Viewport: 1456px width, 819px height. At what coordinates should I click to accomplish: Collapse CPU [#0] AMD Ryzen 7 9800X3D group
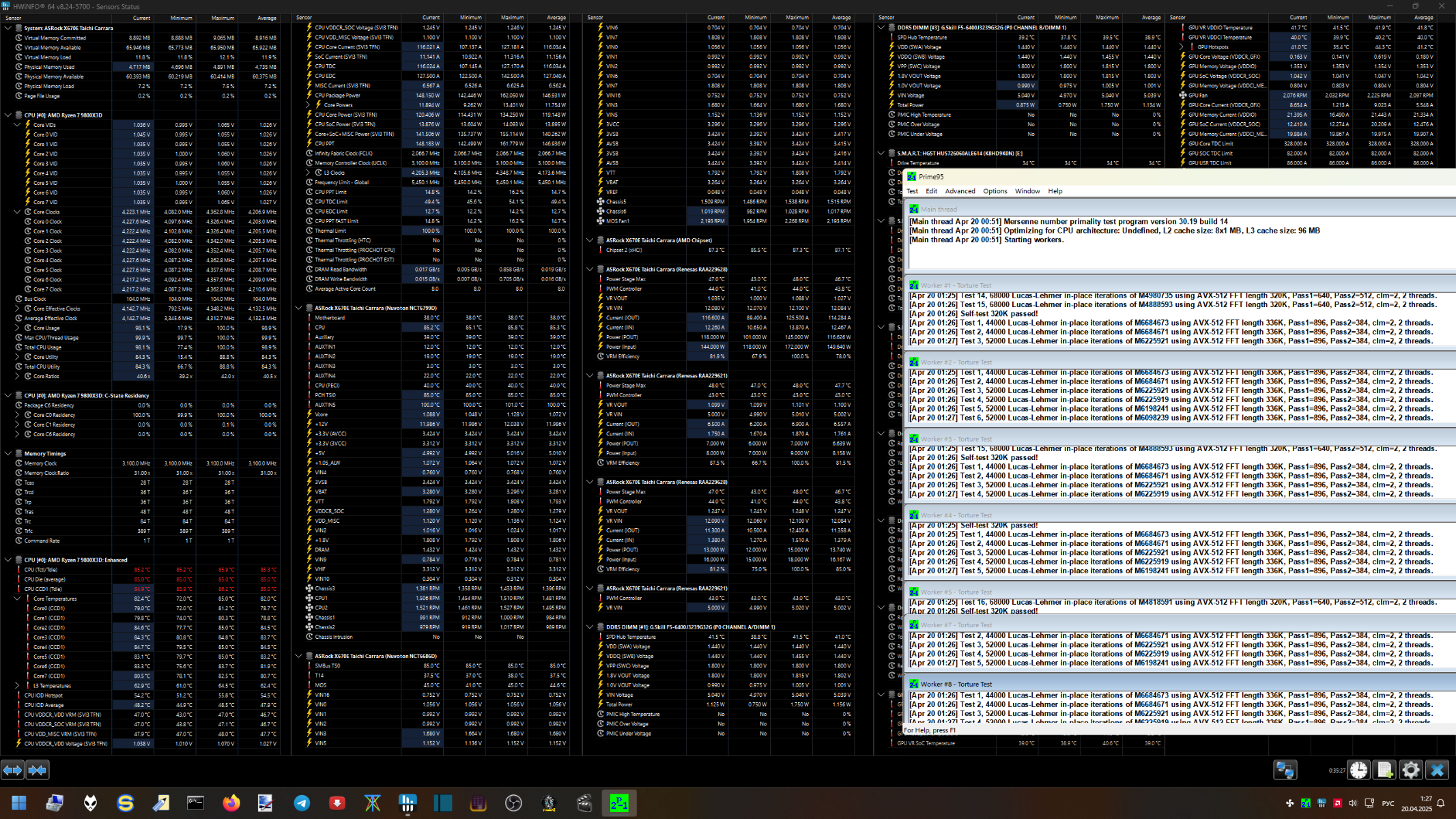[x=8, y=115]
